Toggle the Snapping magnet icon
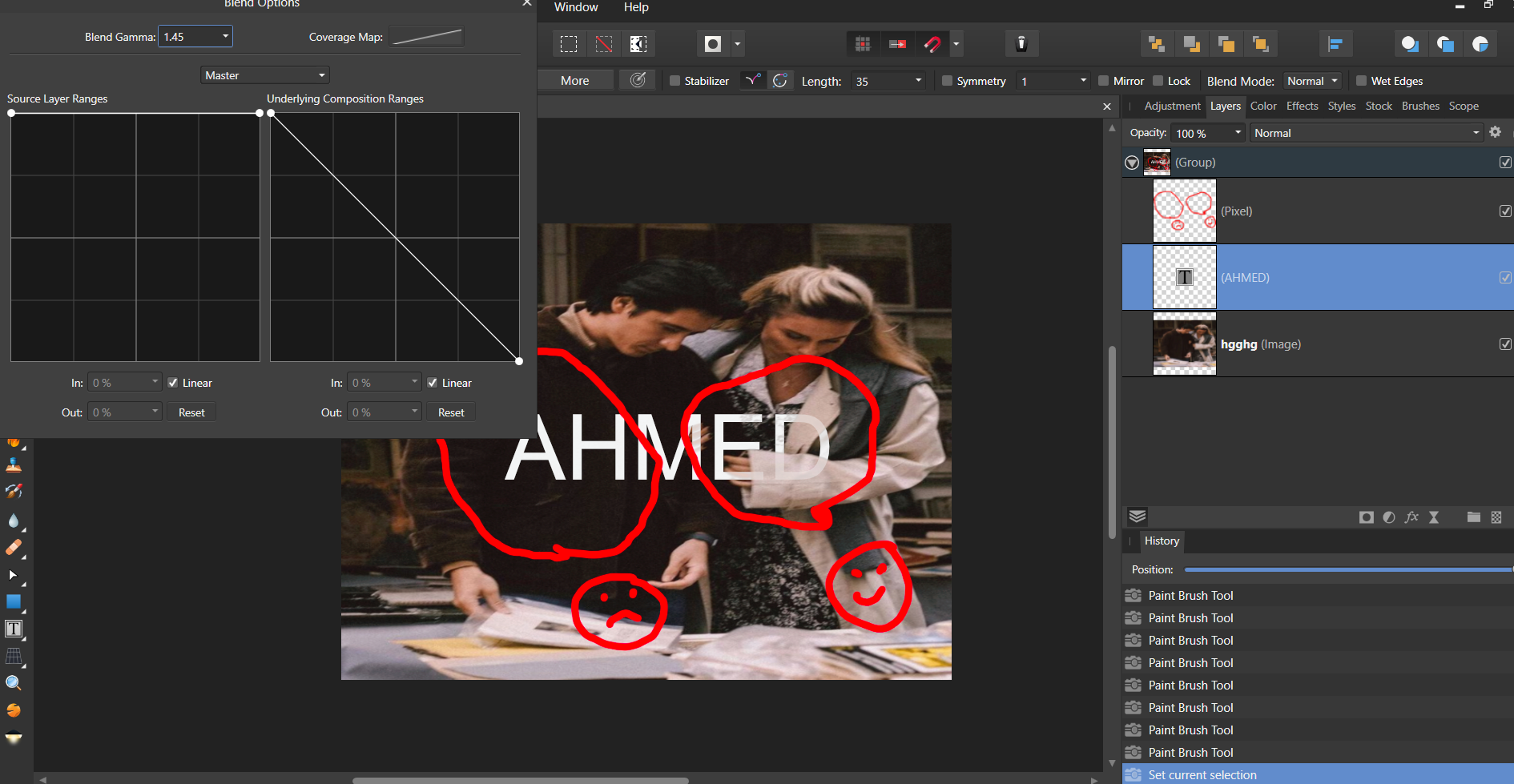The image size is (1514, 784). pos(932,44)
